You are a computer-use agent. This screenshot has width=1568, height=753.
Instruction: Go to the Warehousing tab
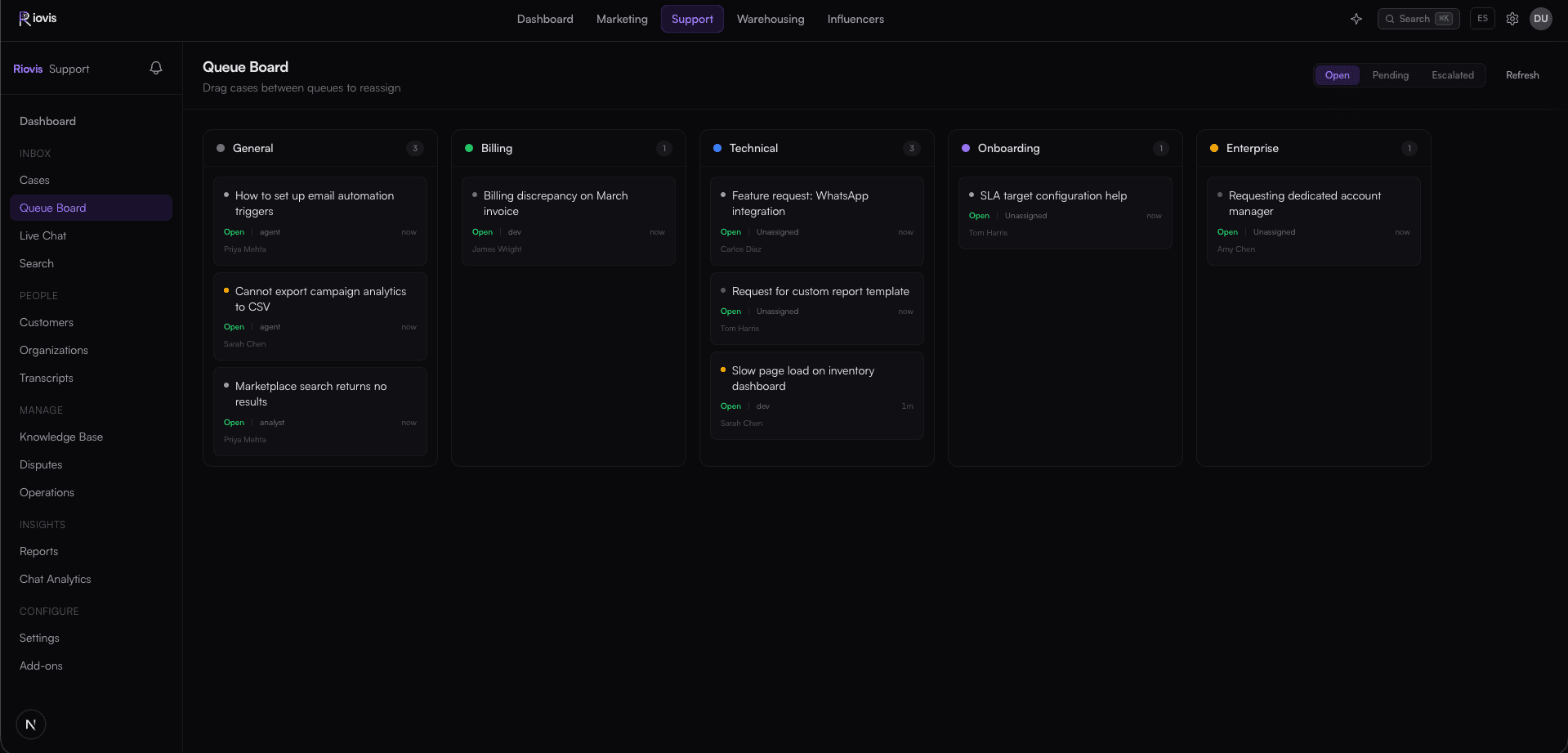click(x=771, y=19)
